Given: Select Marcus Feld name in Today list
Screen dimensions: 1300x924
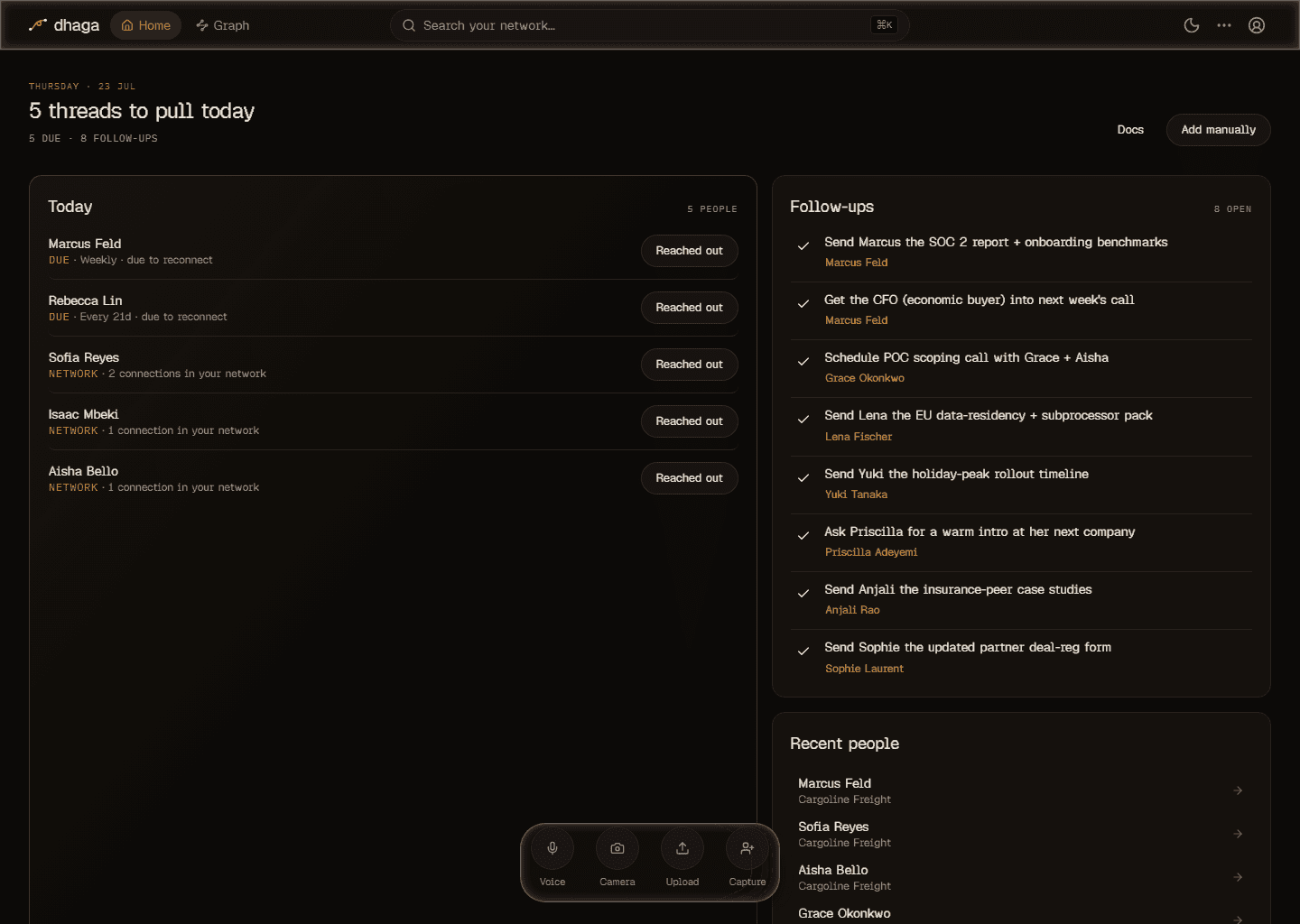Looking at the screenshot, I should 85,244.
